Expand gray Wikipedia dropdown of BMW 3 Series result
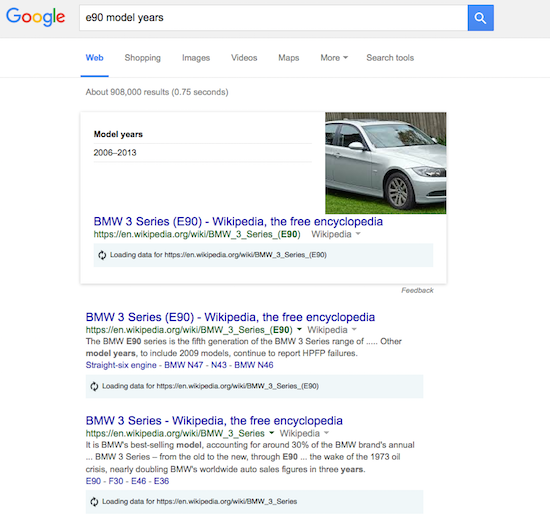 point(326,433)
